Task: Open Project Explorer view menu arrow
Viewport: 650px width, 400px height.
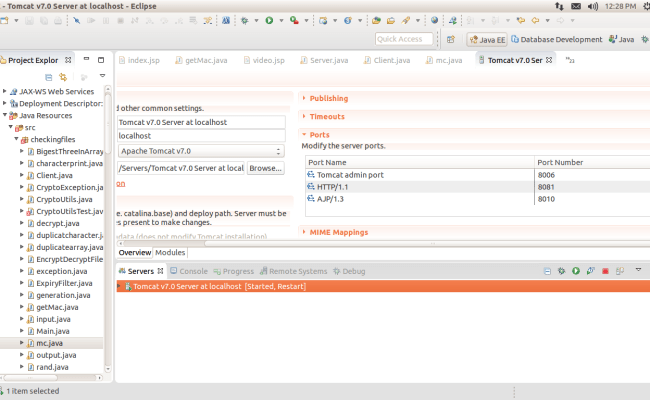Action: 102,76
